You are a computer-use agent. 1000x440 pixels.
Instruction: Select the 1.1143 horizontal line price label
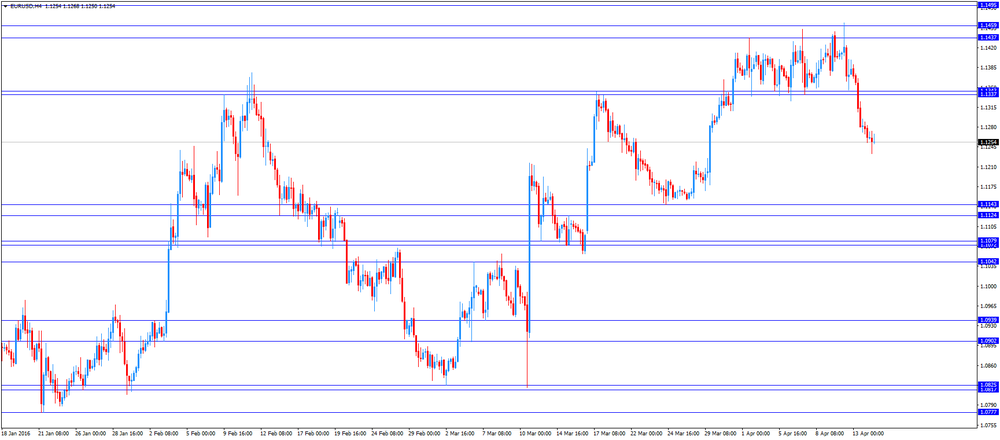(987, 204)
